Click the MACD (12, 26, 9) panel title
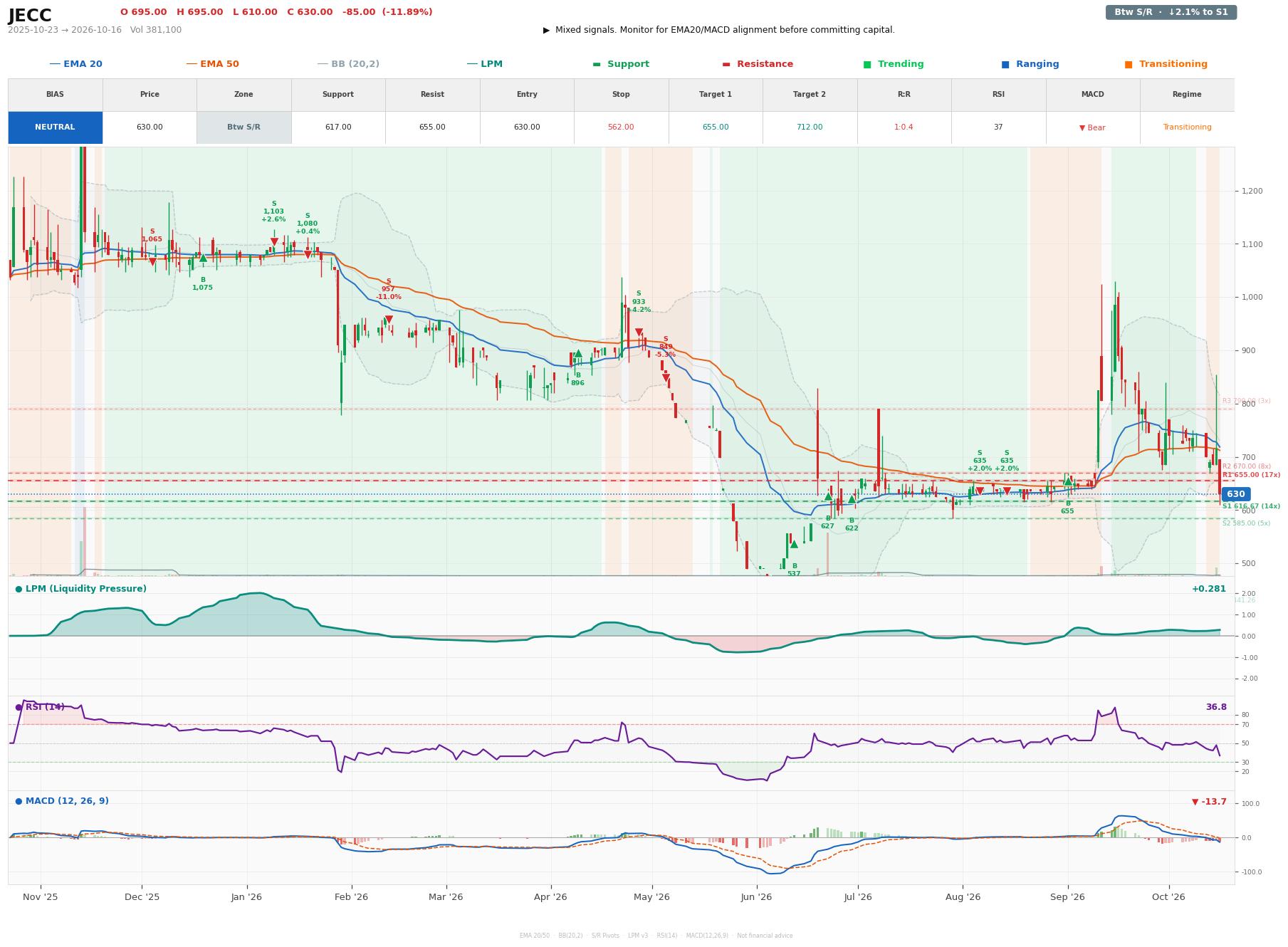The image size is (1288, 947). pos(62,801)
